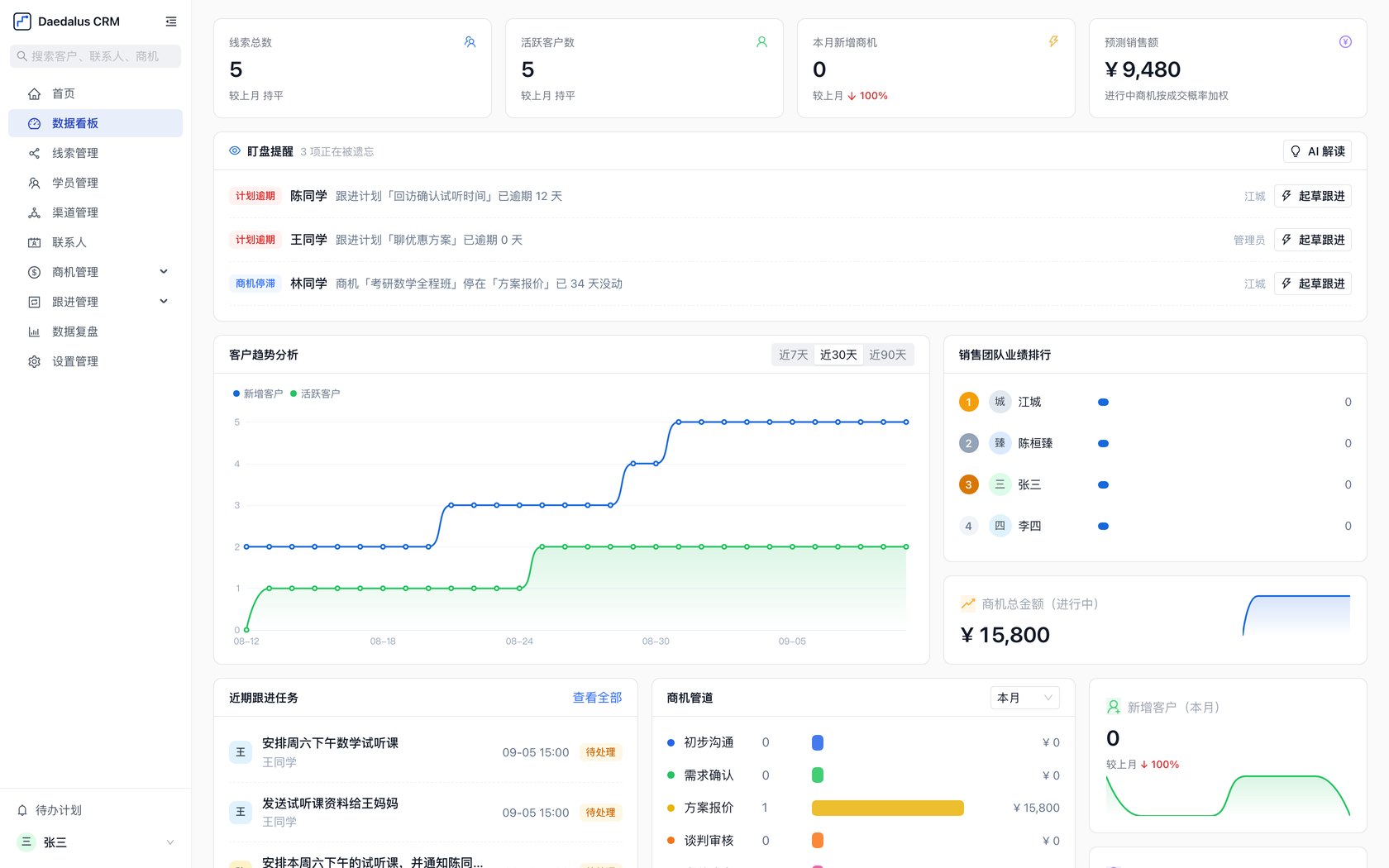Click the 预测销售额 yen circle icon
This screenshot has width=1389, height=868.
click(1345, 41)
